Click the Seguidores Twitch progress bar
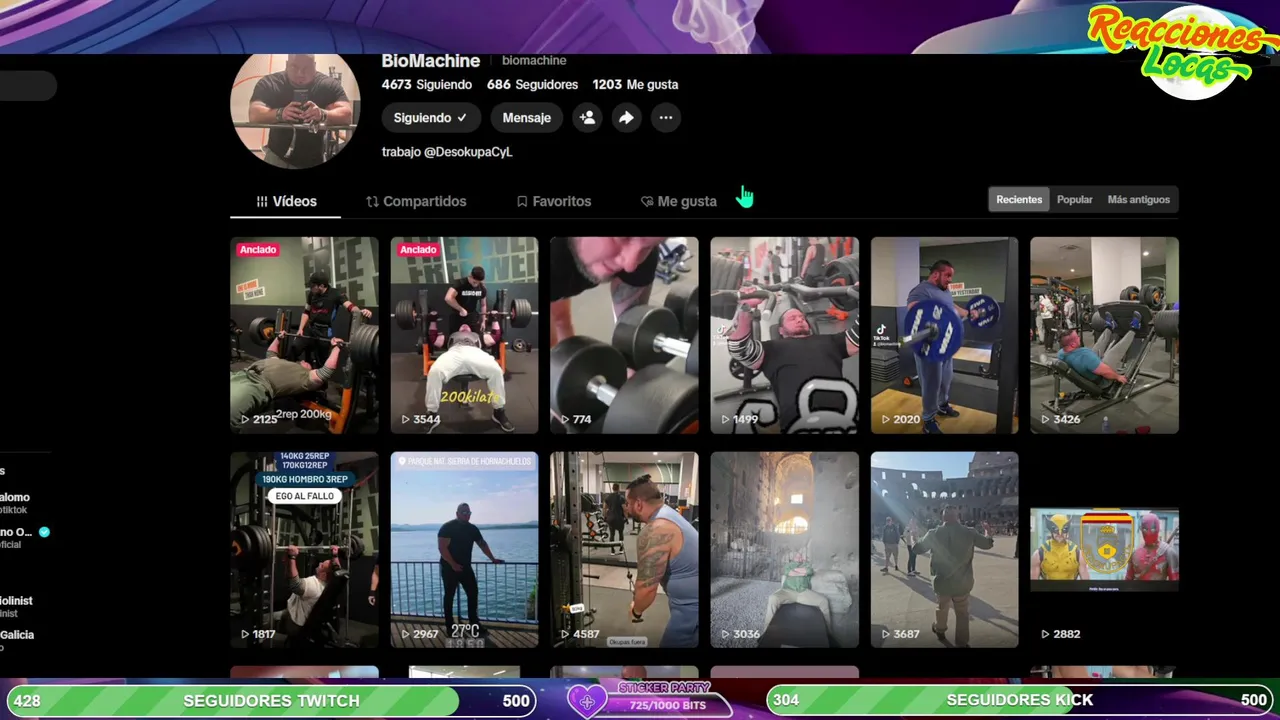 (271, 701)
